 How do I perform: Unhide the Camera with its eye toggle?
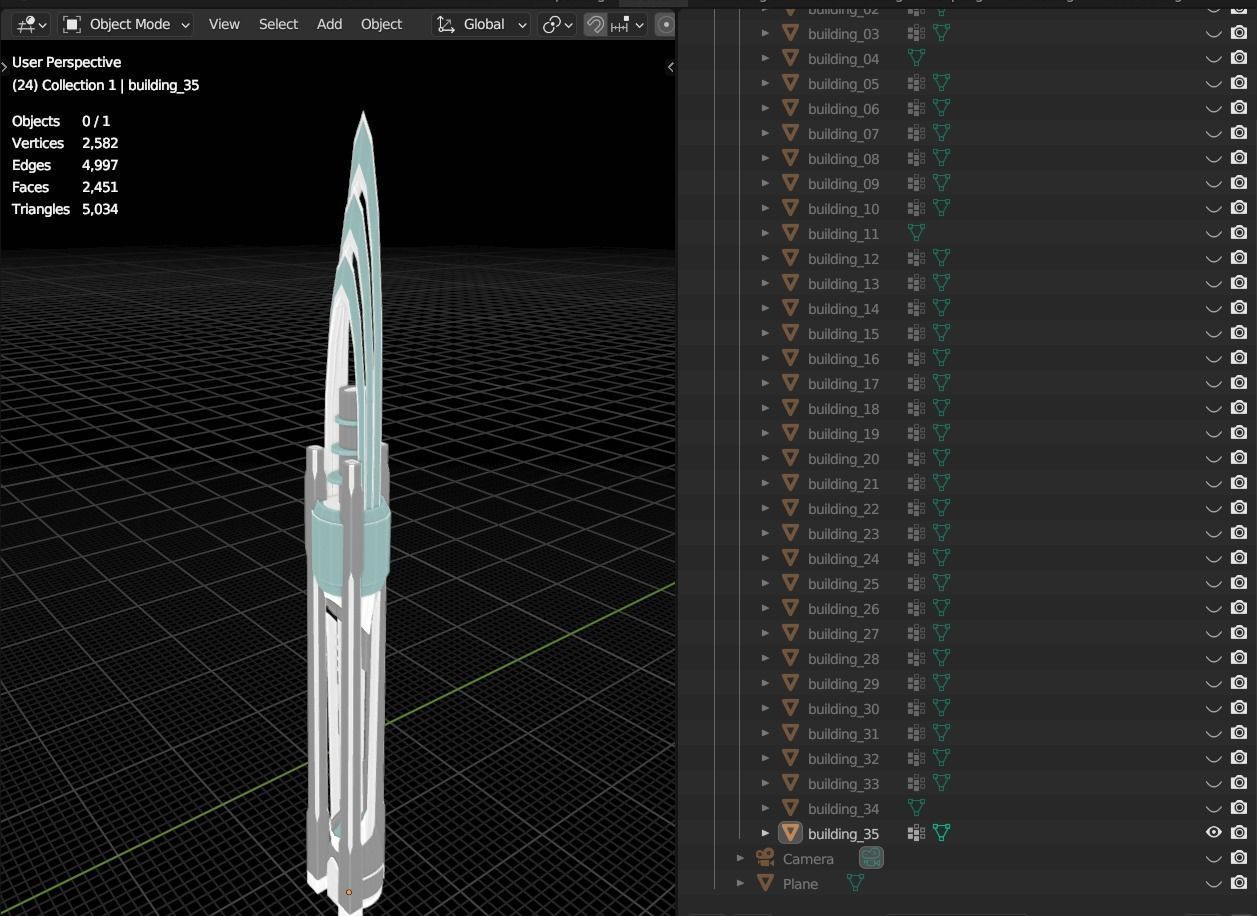click(1214, 858)
